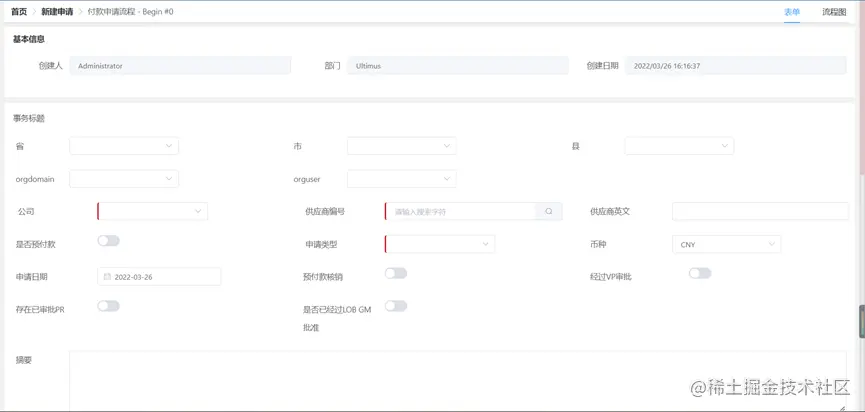Viewport: 865px width, 412px height.
Task: Click the calendar icon in 申请日期 field
Action: coord(107,277)
